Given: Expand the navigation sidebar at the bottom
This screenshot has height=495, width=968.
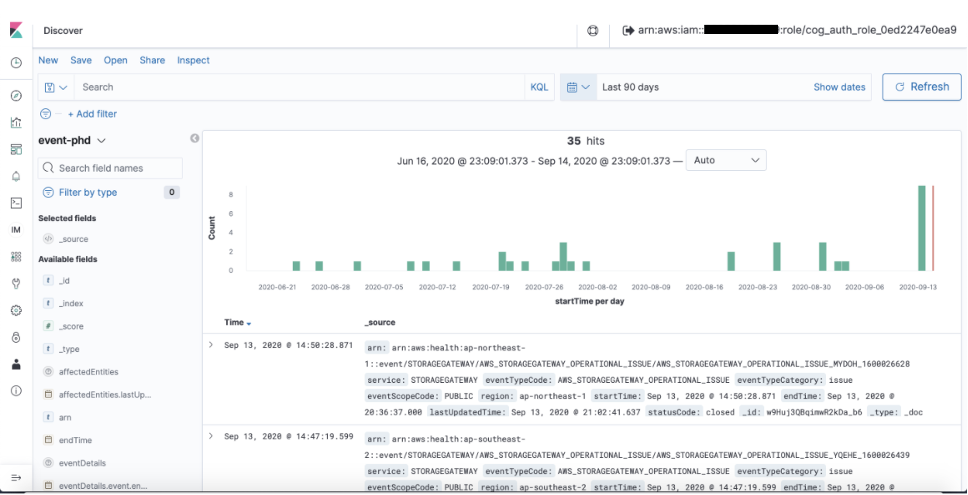Looking at the screenshot, I should [x=16, y=478].
